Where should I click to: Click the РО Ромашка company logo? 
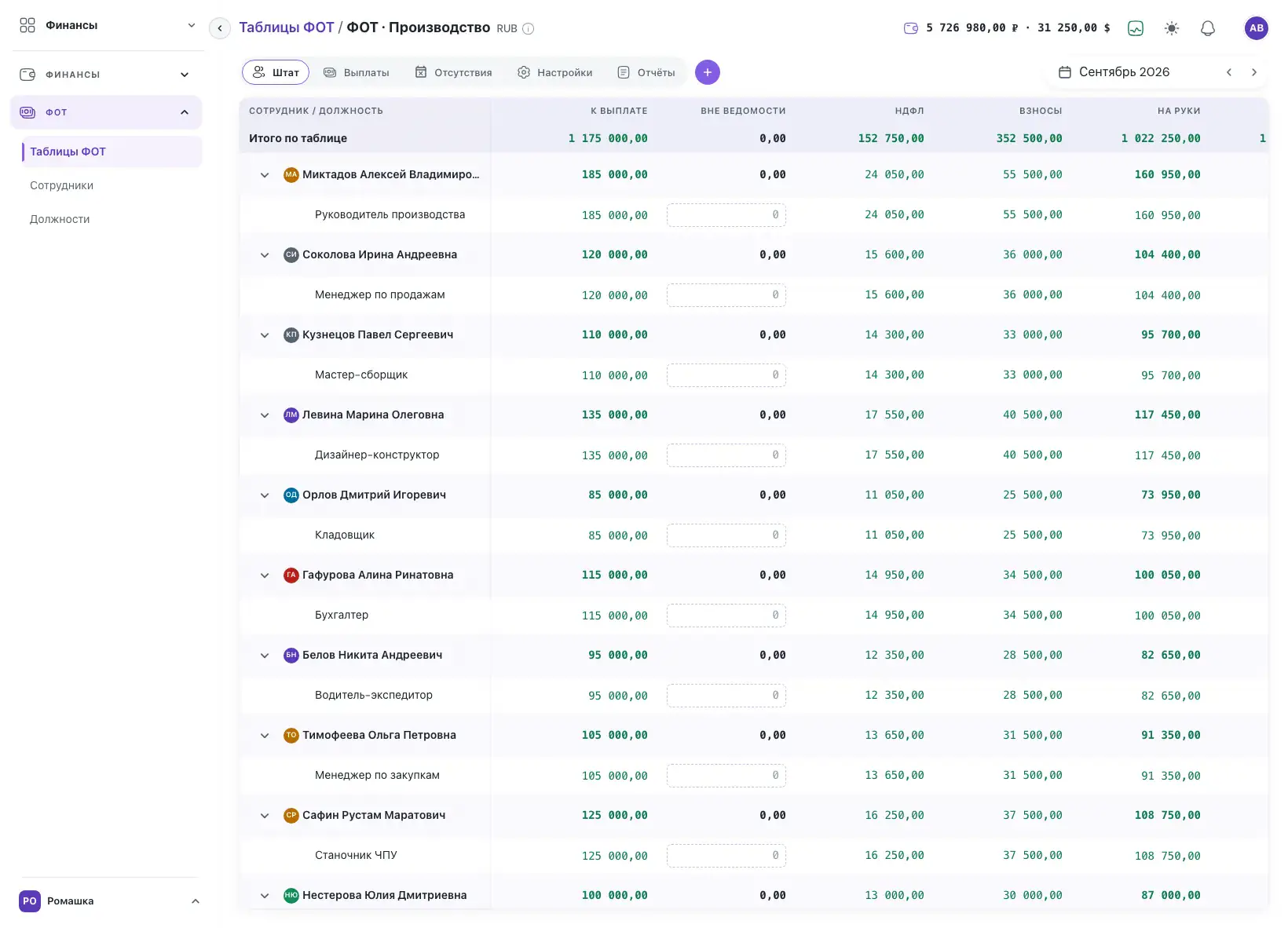click(30, 901)
